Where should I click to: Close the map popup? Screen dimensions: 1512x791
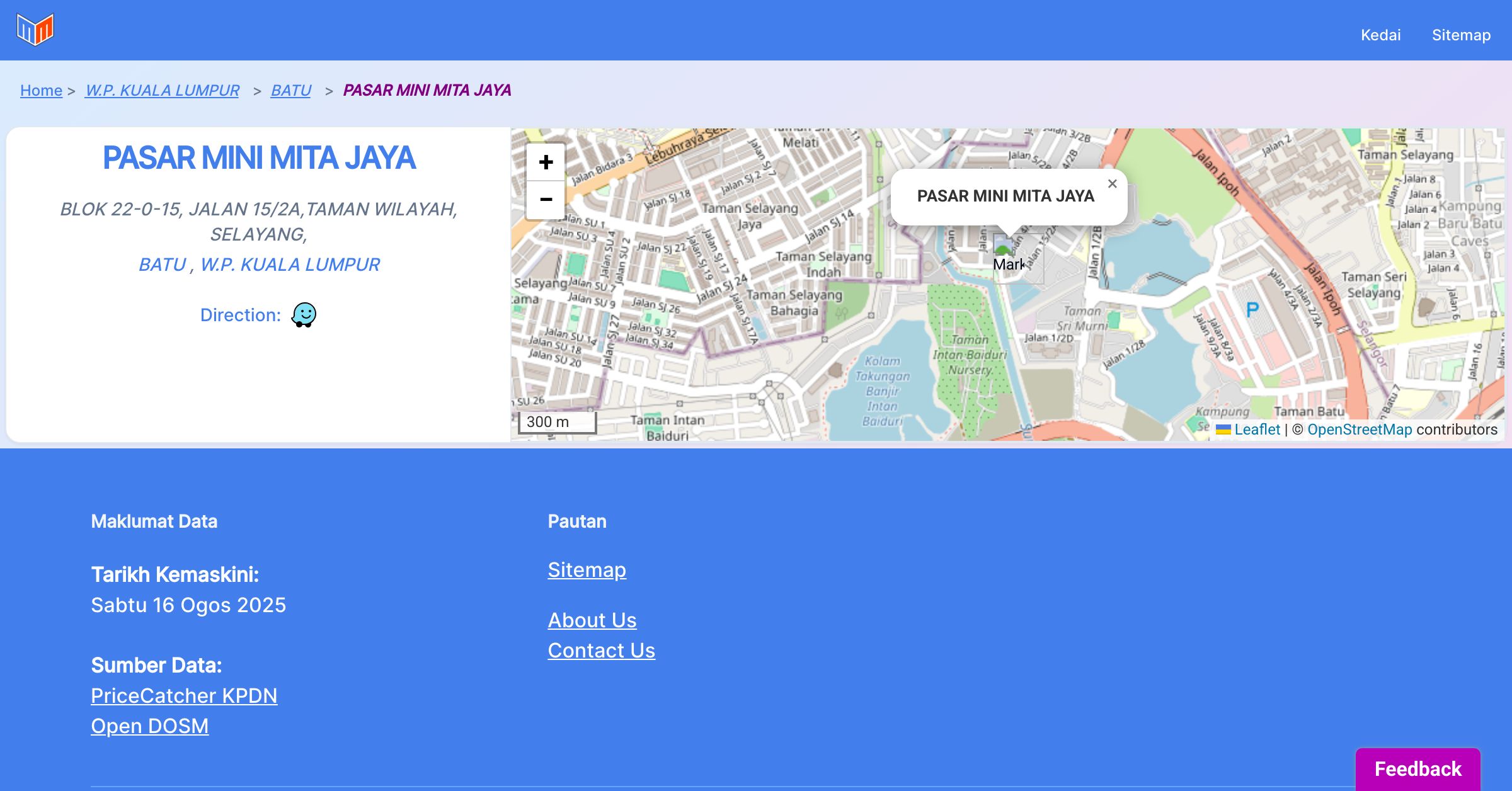pos(1112,184)
